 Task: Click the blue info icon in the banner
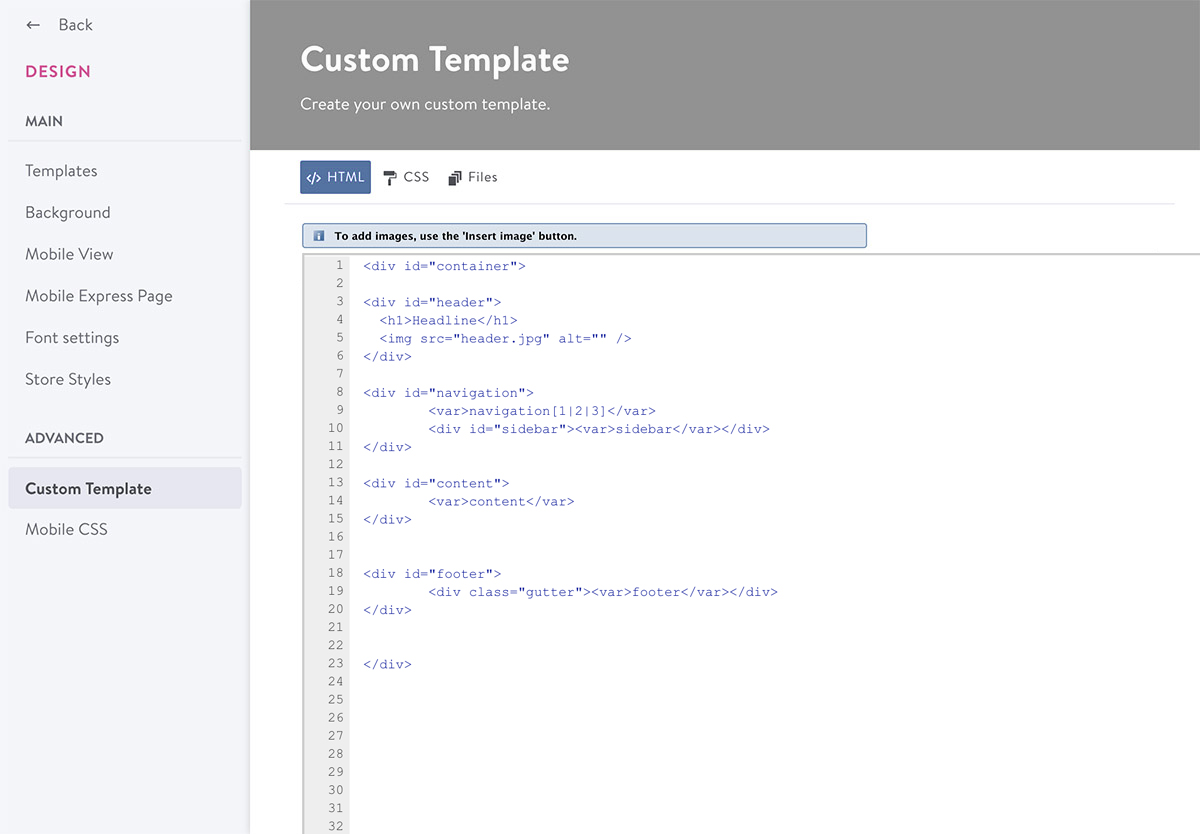(x=318, y=235)
